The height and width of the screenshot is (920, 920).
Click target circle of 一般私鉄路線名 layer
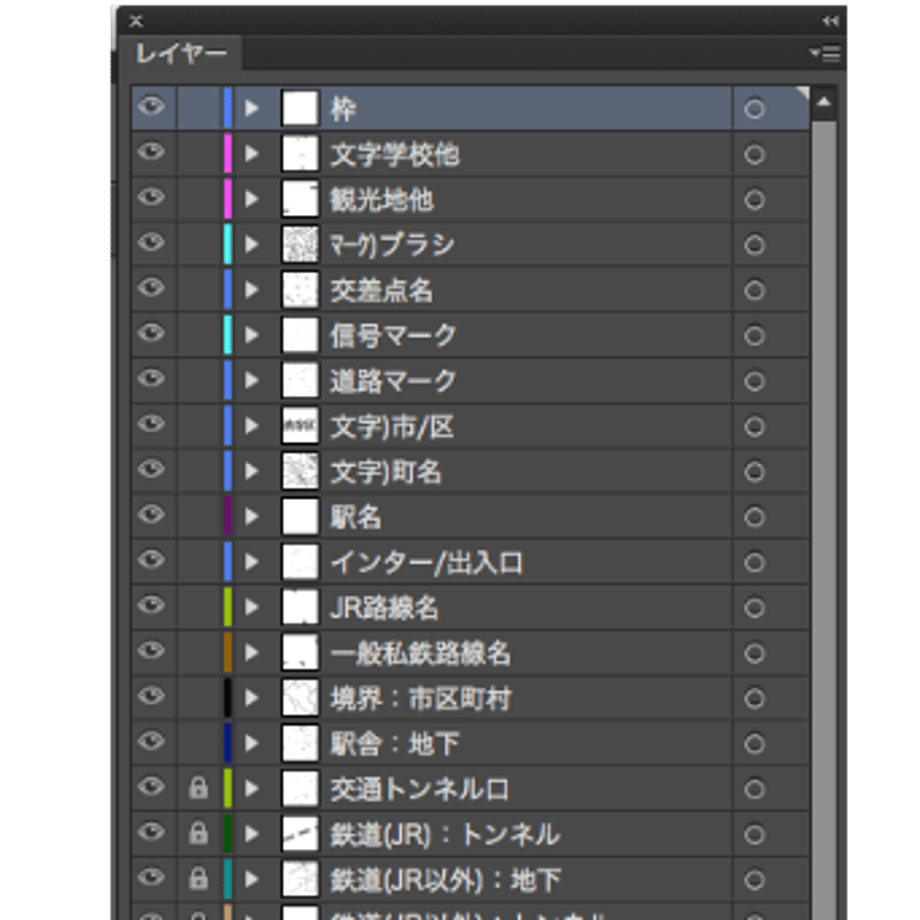755,654
